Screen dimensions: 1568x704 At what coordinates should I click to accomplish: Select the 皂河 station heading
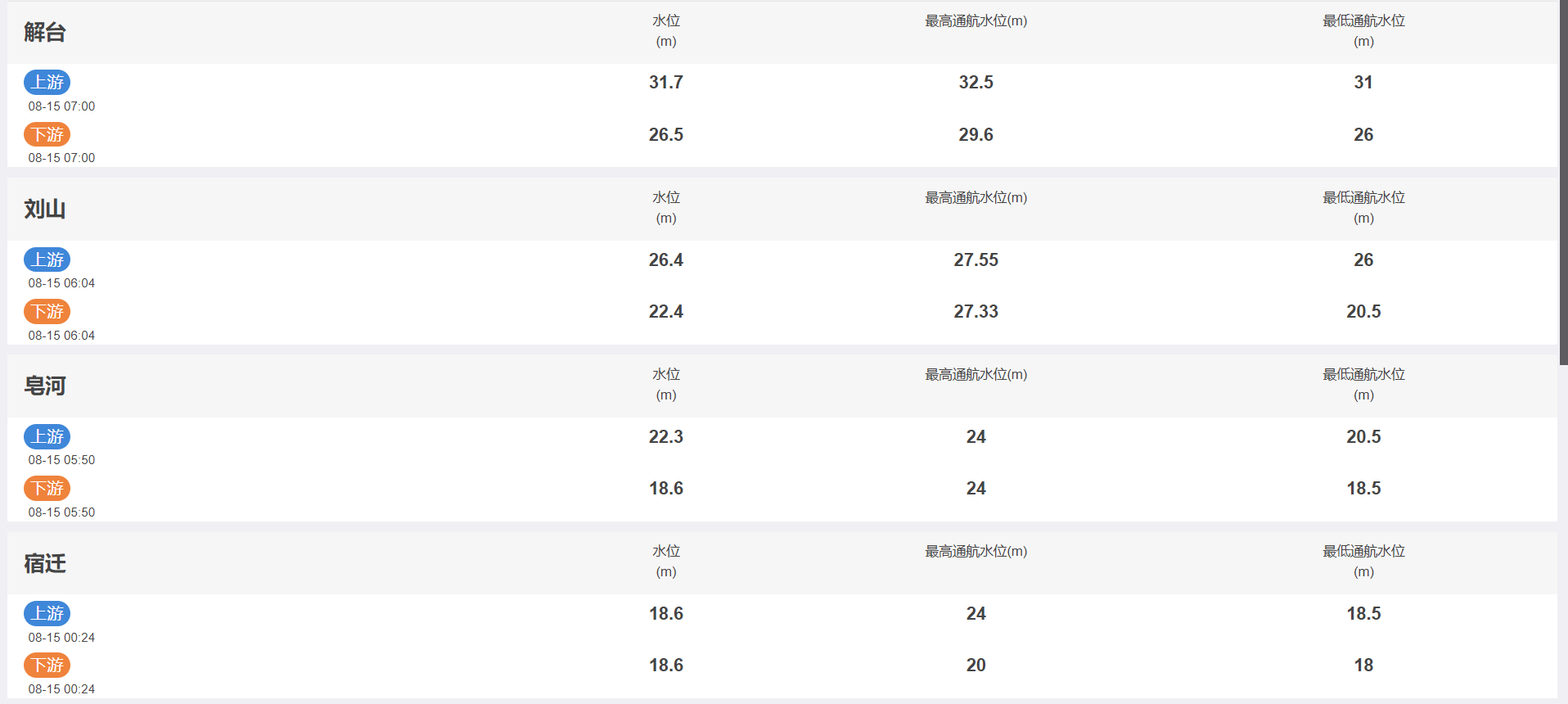point(45,386)
